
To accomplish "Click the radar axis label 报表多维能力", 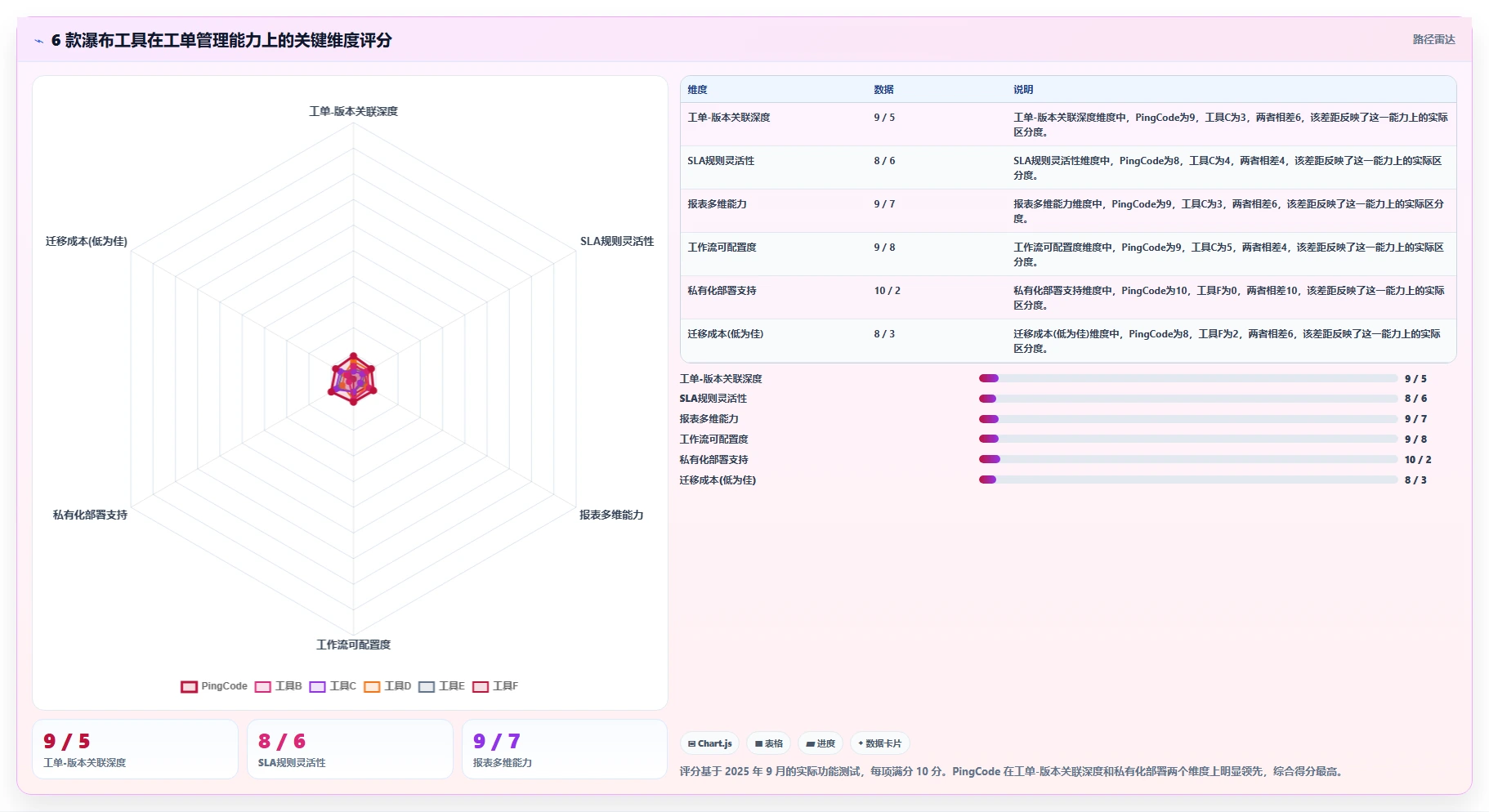I will coord(611,515).
